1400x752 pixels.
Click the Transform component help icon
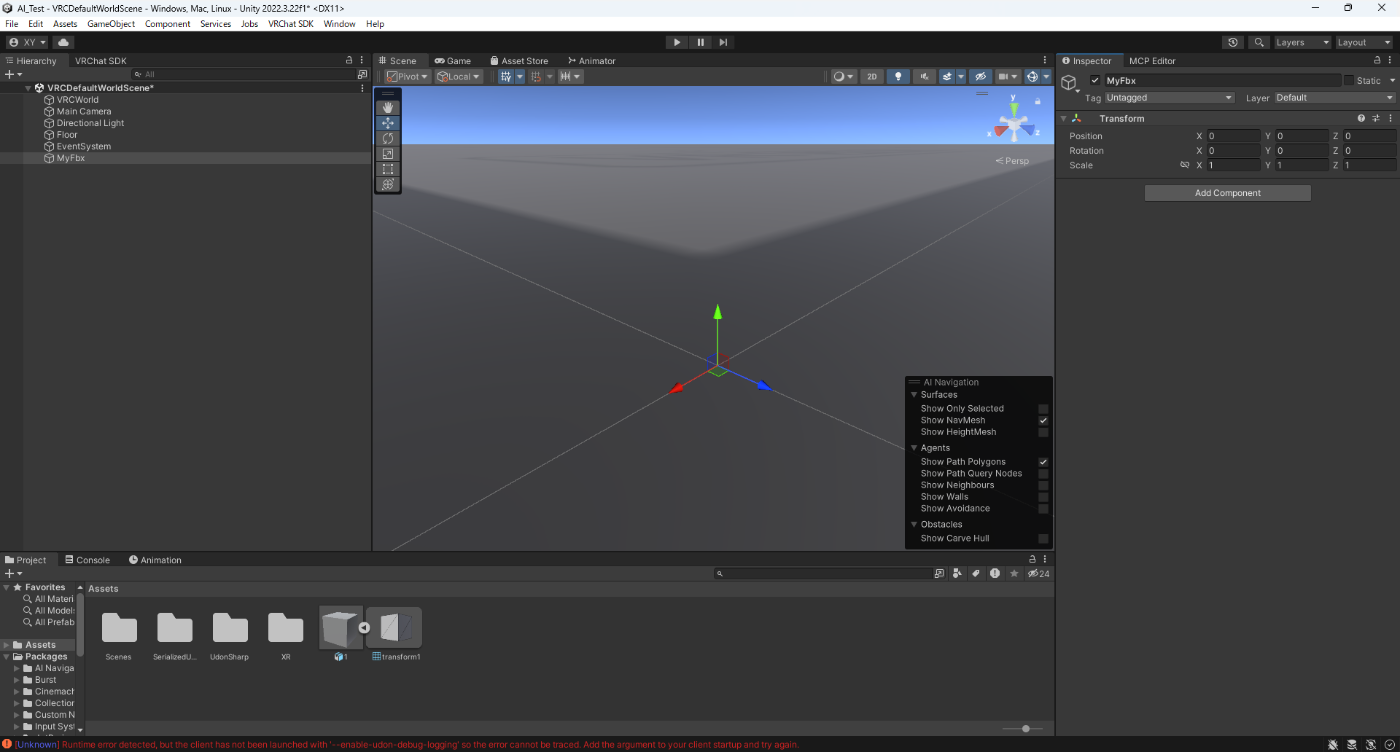point(1361,118)
